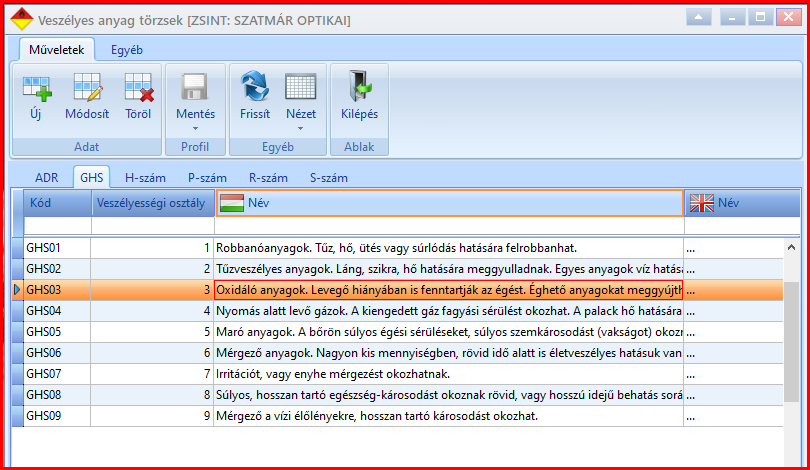The width and height of the screenshot is (810, 470).
Task: Expand the Mentés dropdown arrow
Action: [195, 129]
